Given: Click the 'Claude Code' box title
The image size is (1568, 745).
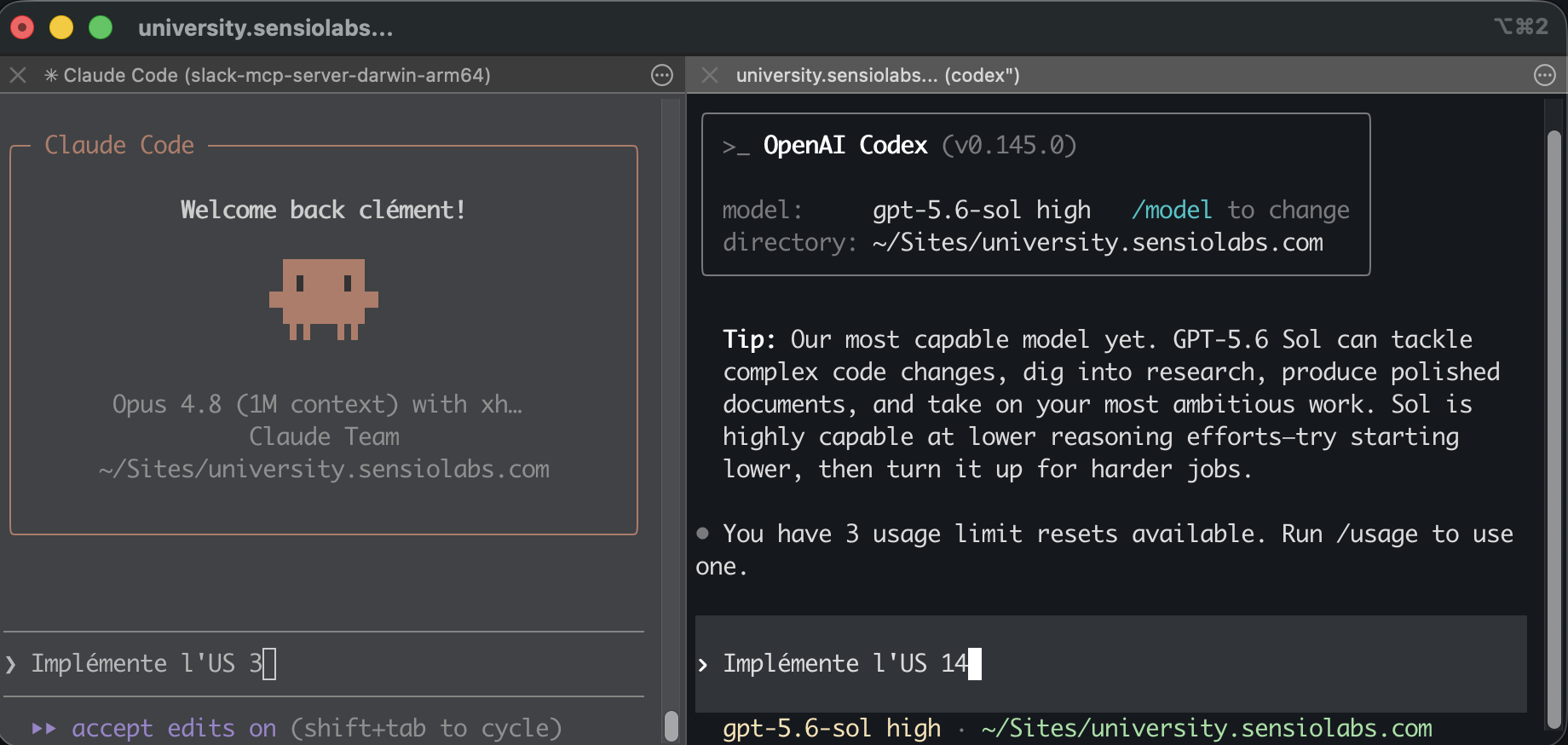Looking at the screenshot, I should pos(119,145).
